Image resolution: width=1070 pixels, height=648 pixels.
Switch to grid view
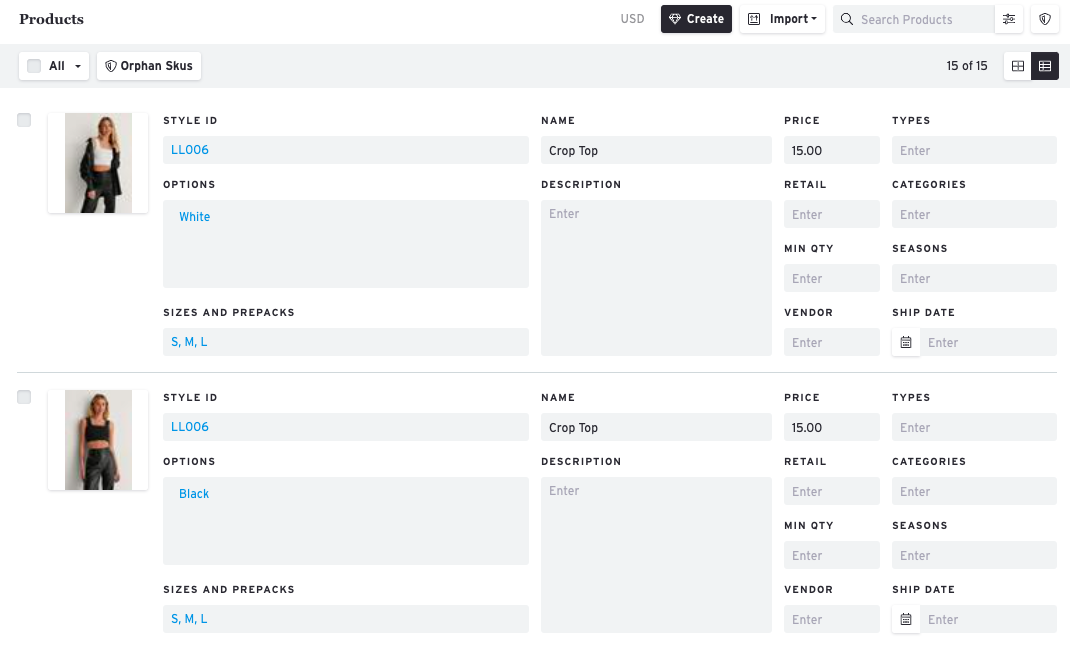(x=1017, y=66)
